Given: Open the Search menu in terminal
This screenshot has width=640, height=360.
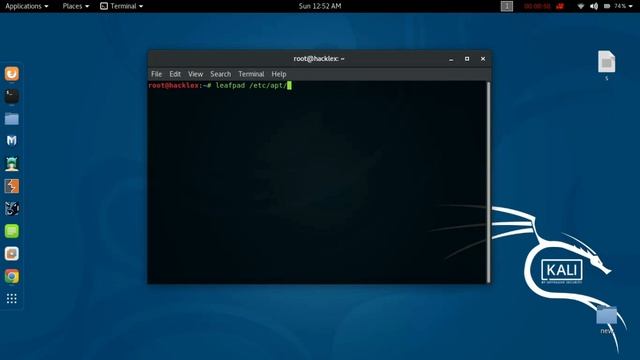Looking at the screenshot, I should pos(220,74).
